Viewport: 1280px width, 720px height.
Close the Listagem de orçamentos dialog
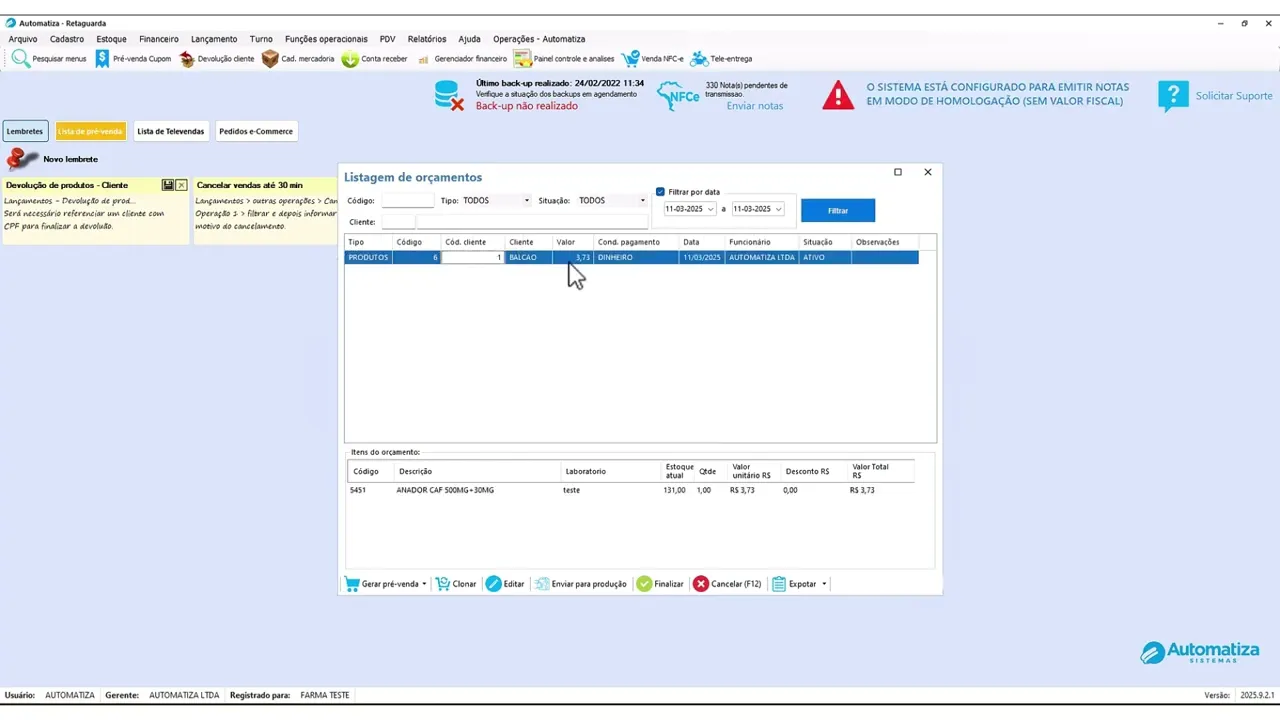coord(928,172)
